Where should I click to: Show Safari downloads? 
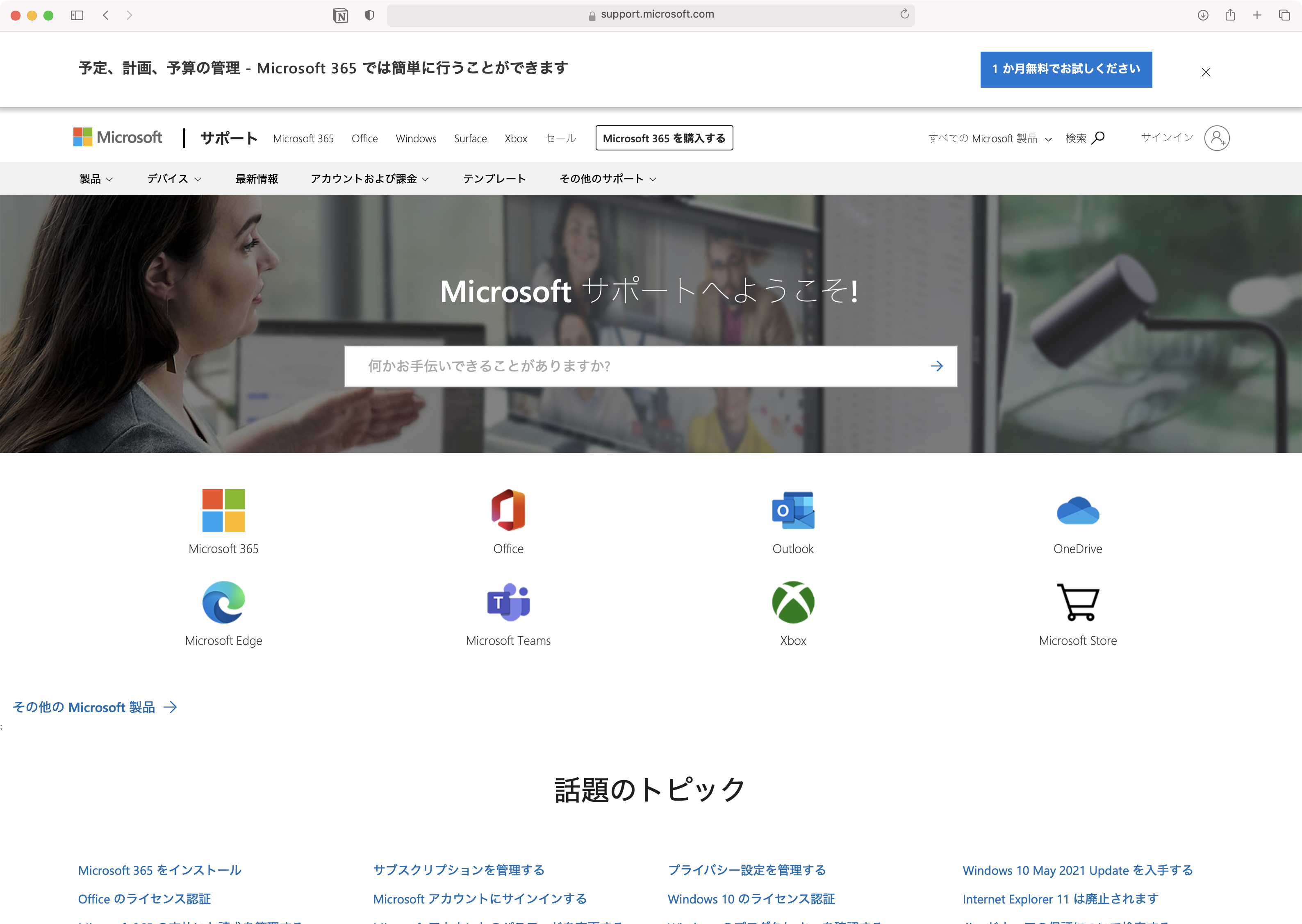point(1202,15)
